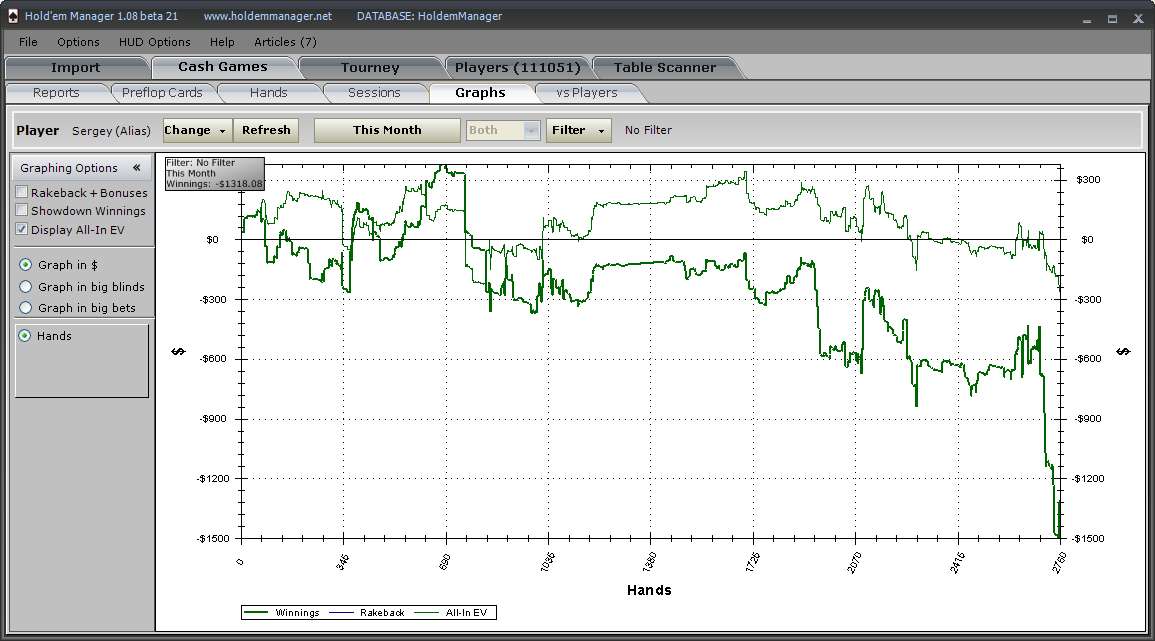Viewport: 1155px width, 641px height.
Task: Switch to the Sessions sub-tab
Action: coord(374,93)
